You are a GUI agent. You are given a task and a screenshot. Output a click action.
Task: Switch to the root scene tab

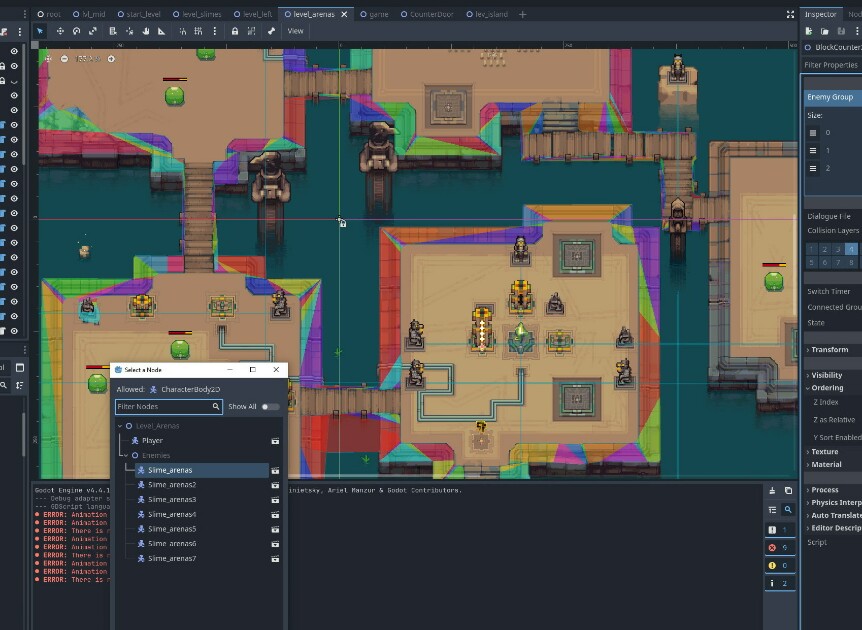pyautogui.click(x=49, y=14)
